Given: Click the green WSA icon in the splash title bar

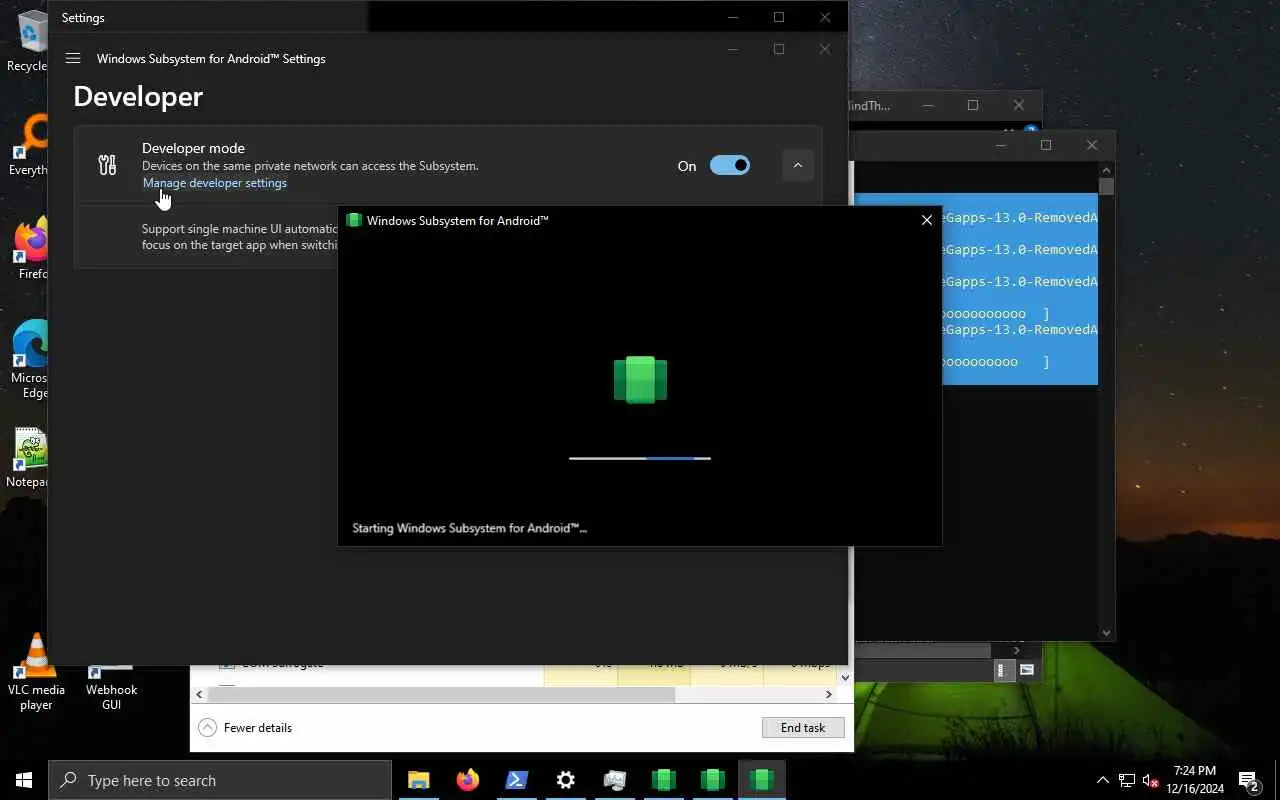Looking at the screenshot, I should coord(354,220).
